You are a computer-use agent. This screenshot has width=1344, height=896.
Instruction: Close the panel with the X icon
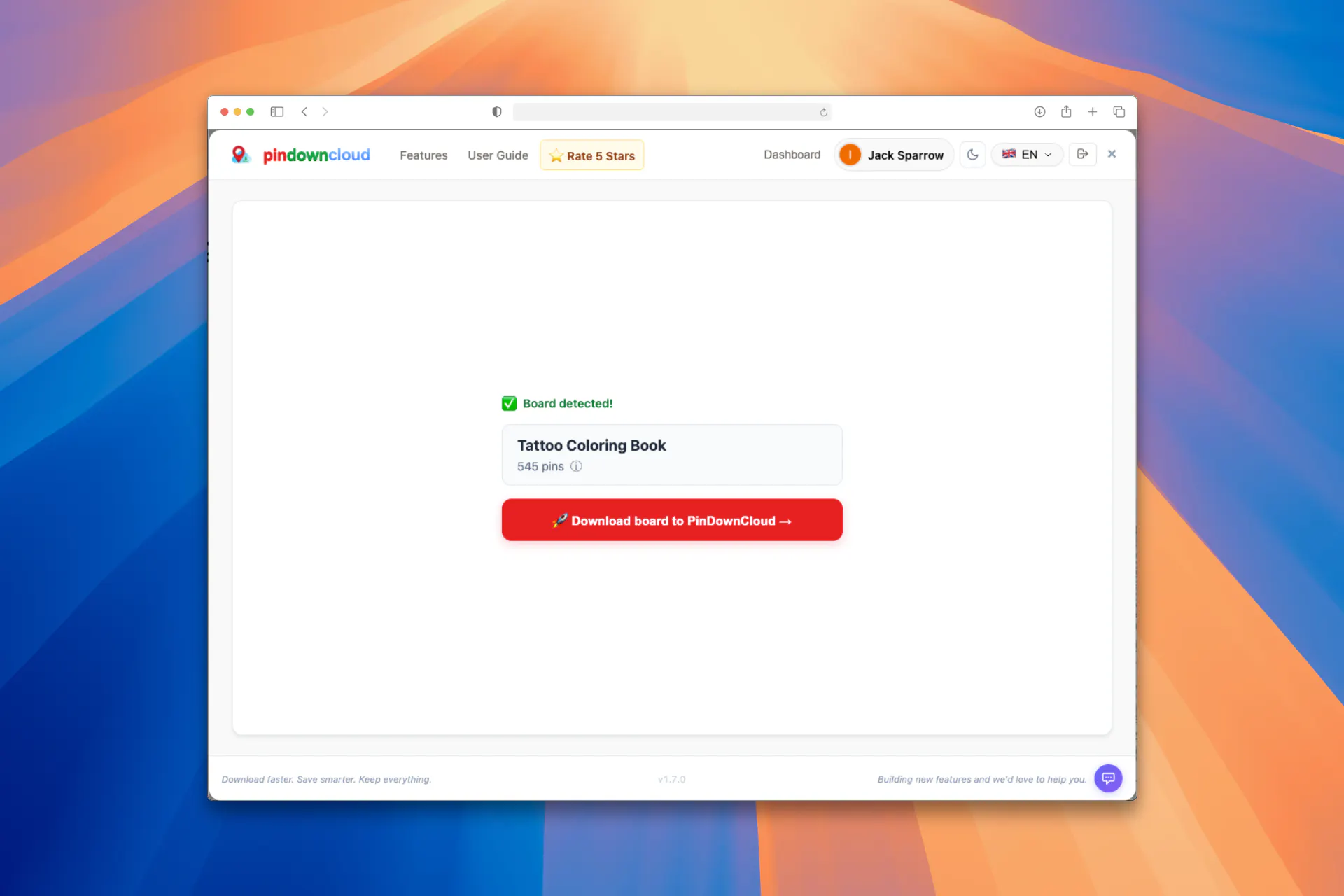point(1112,154)
